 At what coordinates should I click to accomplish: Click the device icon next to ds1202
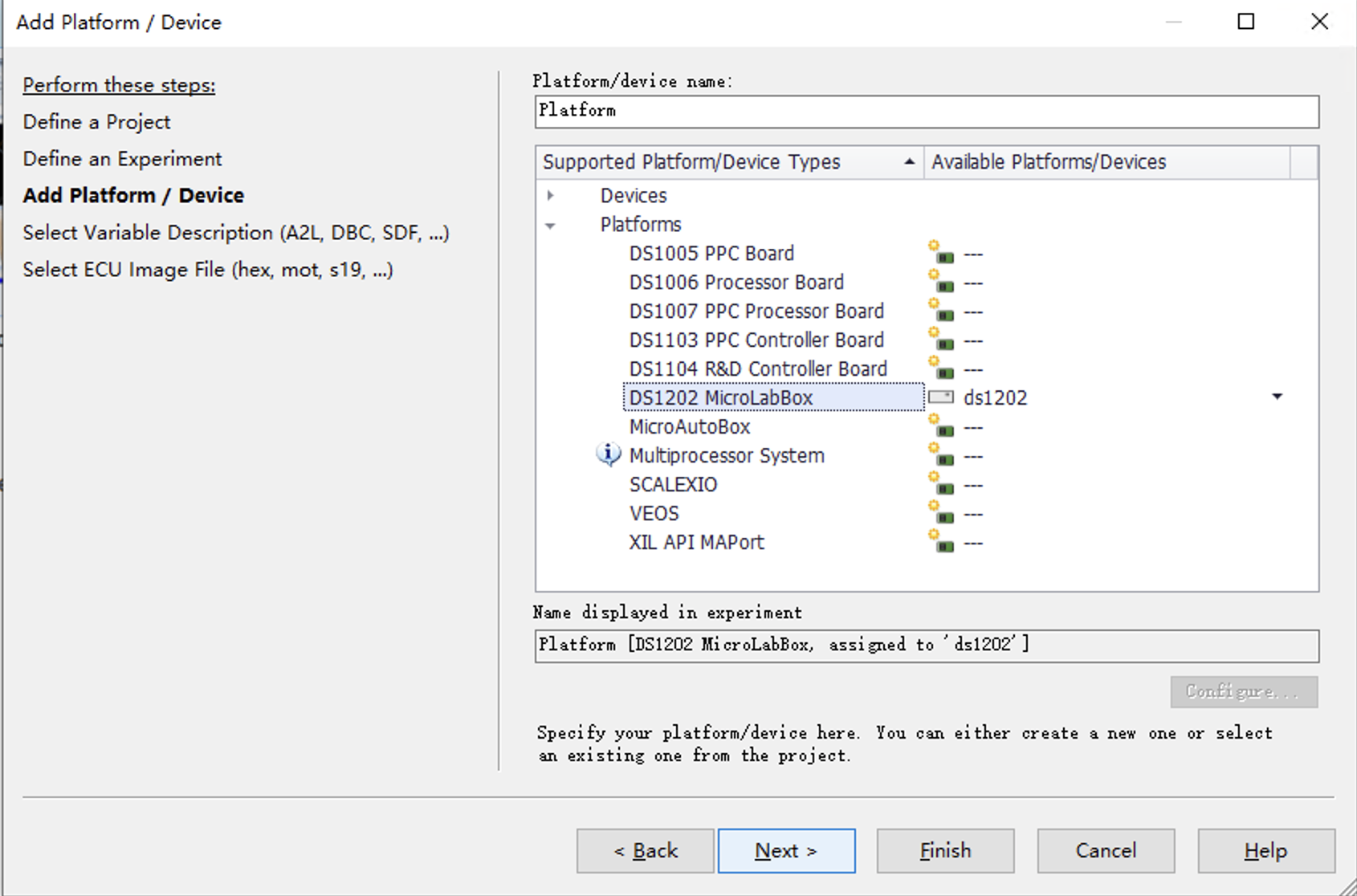point(941,397)
